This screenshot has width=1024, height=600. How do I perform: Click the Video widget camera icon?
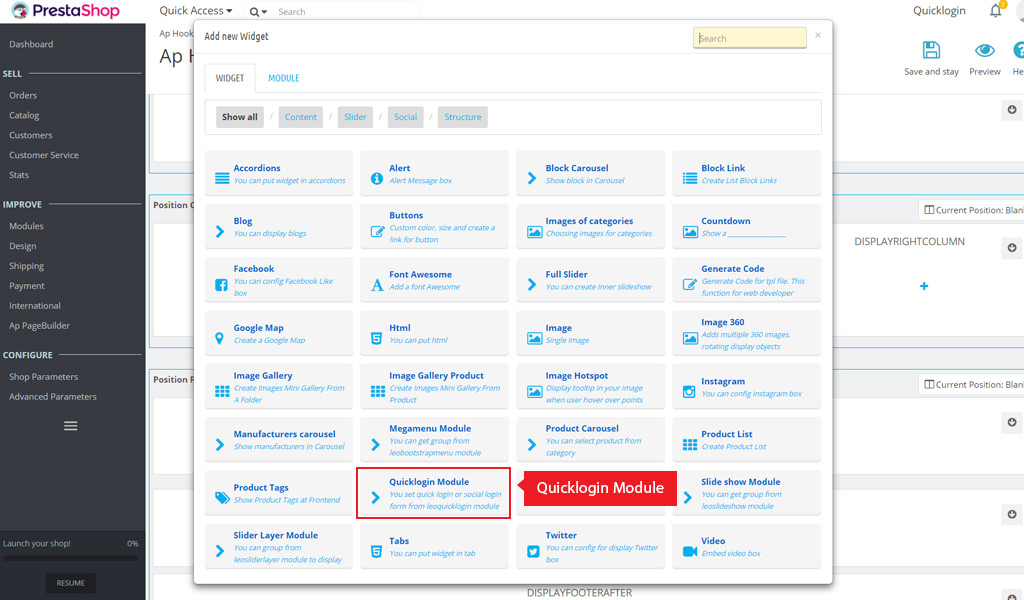coord(689,552)
